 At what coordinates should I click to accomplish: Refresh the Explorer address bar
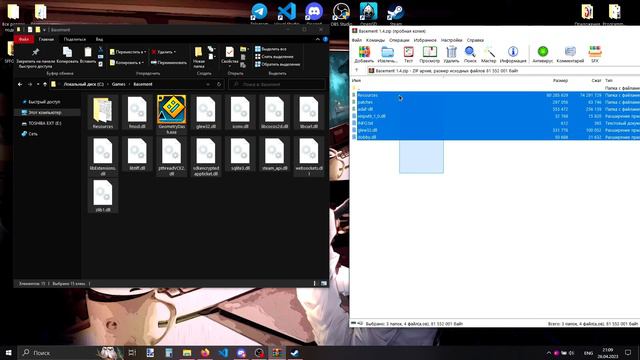click(x=219, y=84)
